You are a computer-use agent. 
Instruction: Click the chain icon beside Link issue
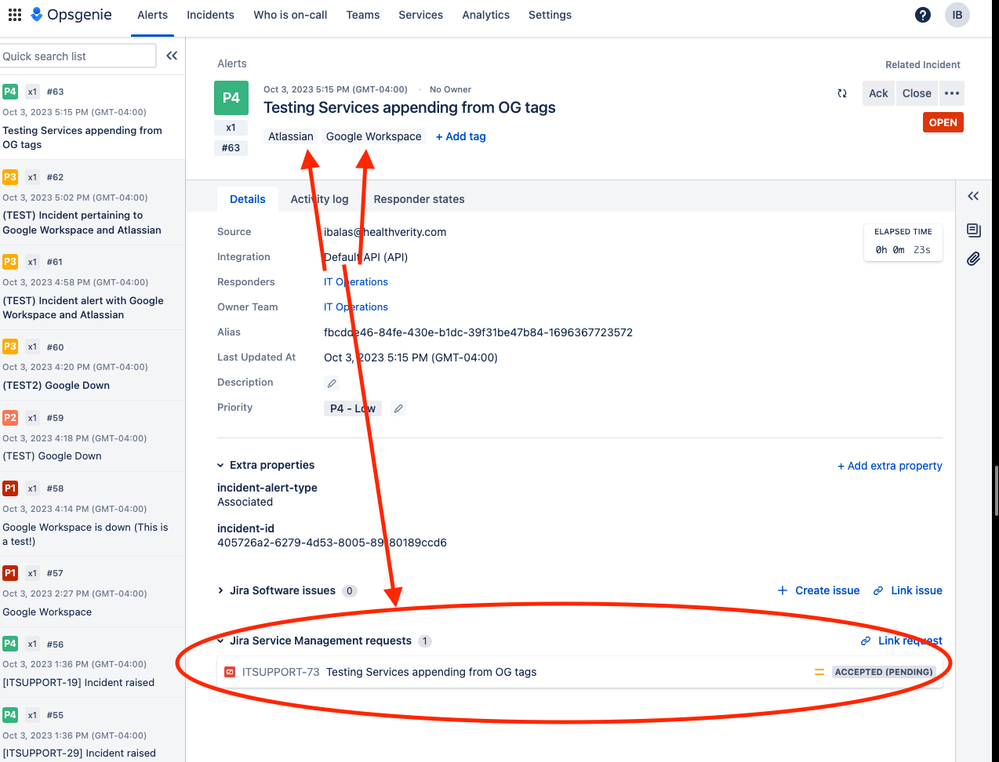[x=878, y=591]
